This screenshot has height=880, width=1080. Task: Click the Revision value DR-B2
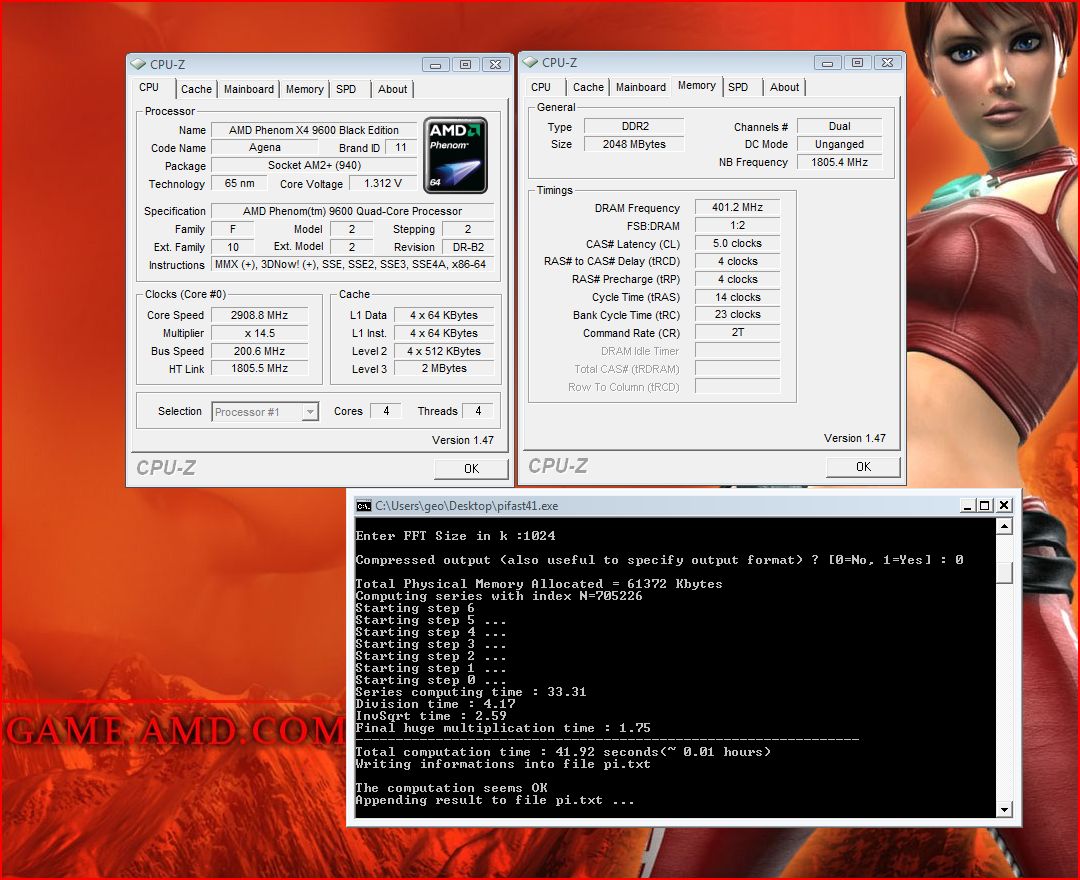[x=468, y=247]
